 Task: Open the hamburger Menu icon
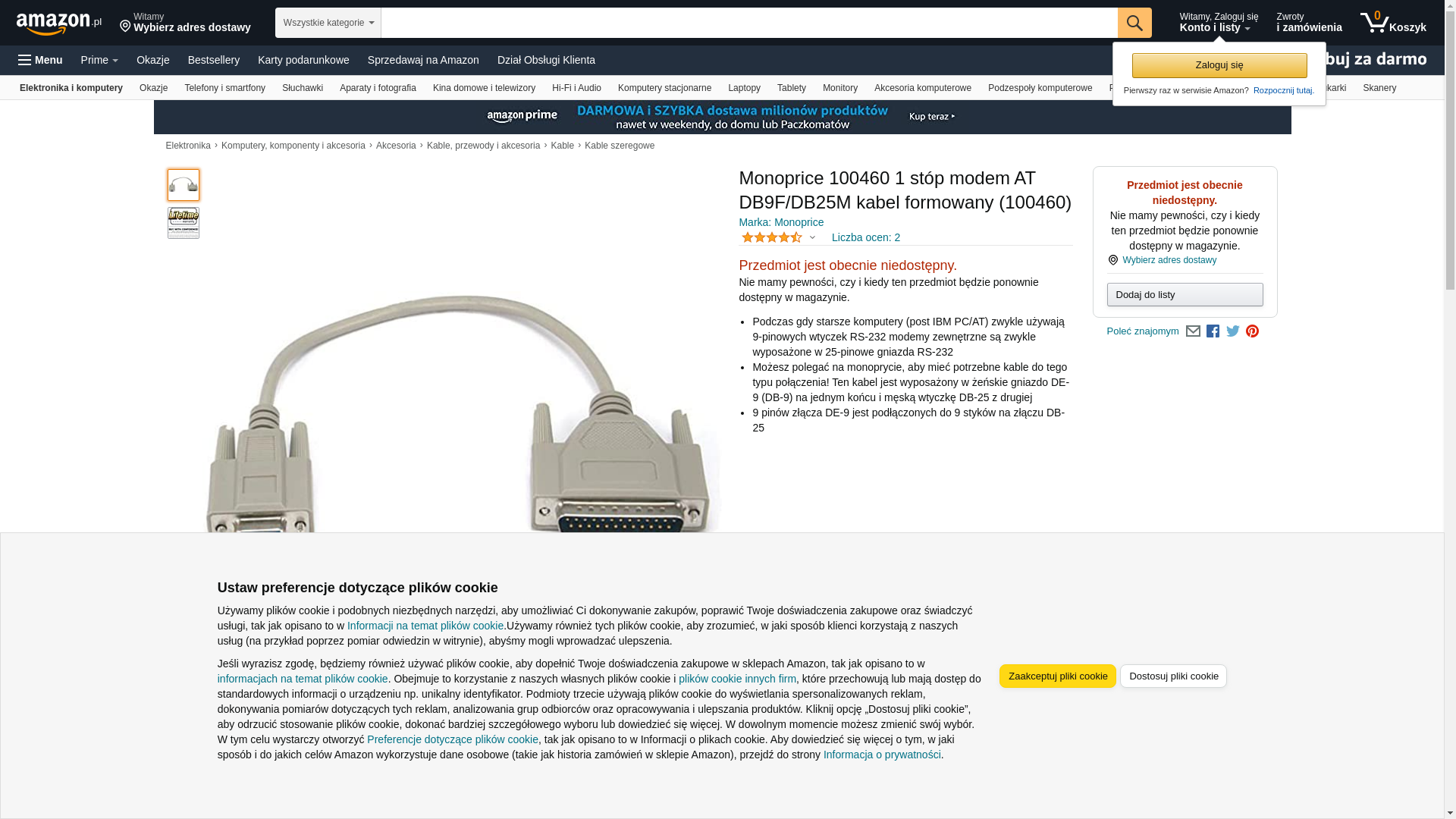(40, 60)
